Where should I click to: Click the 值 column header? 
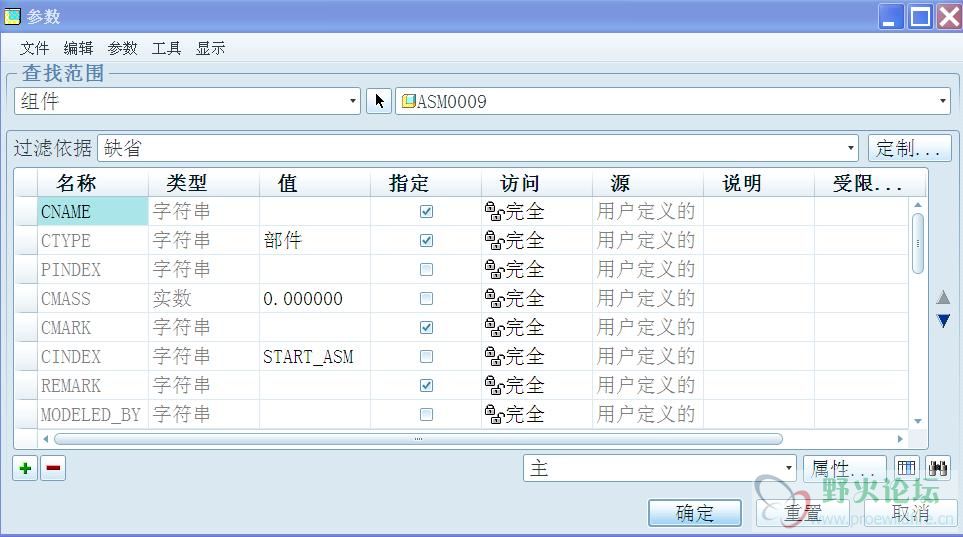[x=315, y=183]
